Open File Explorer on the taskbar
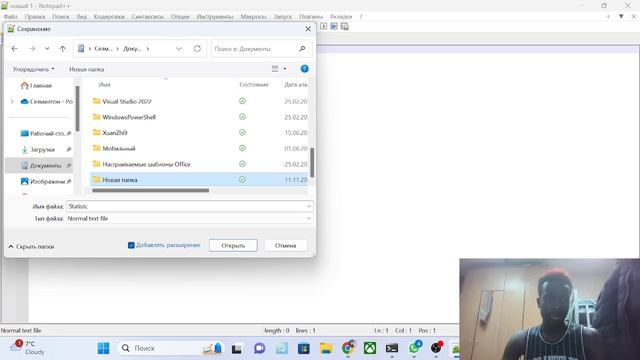This screenshot has width=640, height=360. pyautogui.click(x=326, y=348)
